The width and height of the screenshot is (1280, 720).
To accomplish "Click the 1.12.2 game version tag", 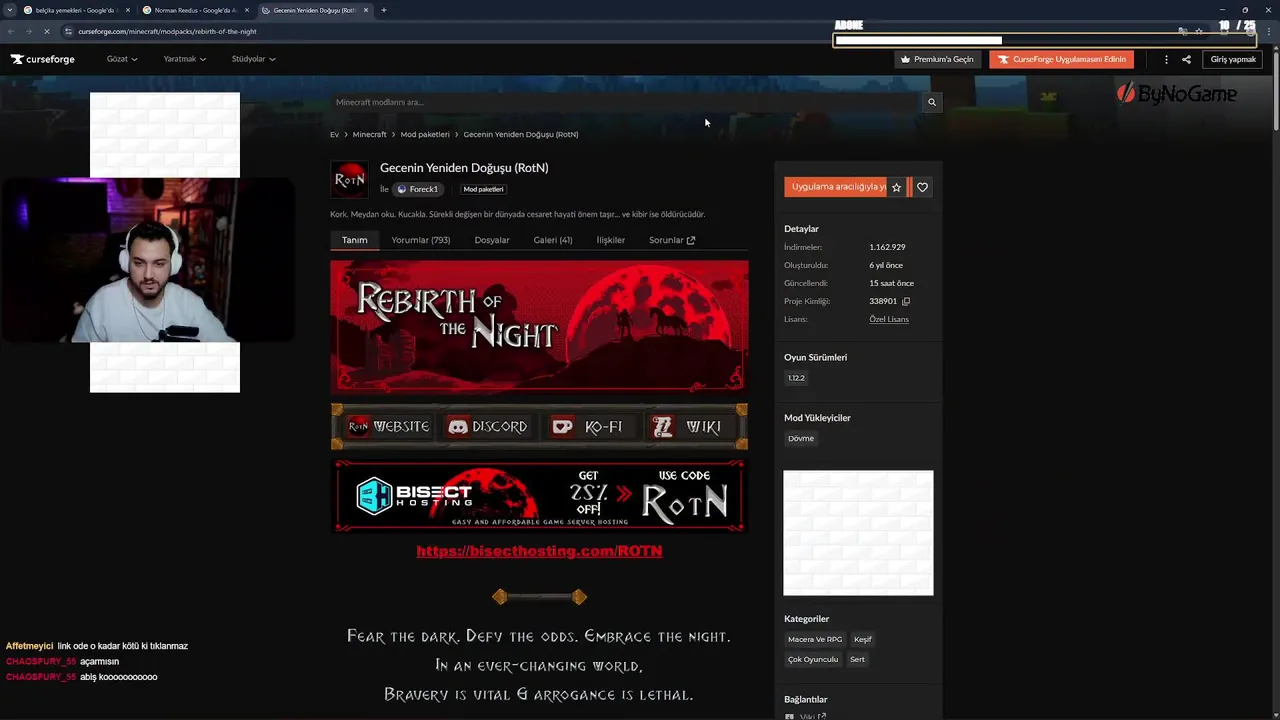I will (x=796, y=378).
